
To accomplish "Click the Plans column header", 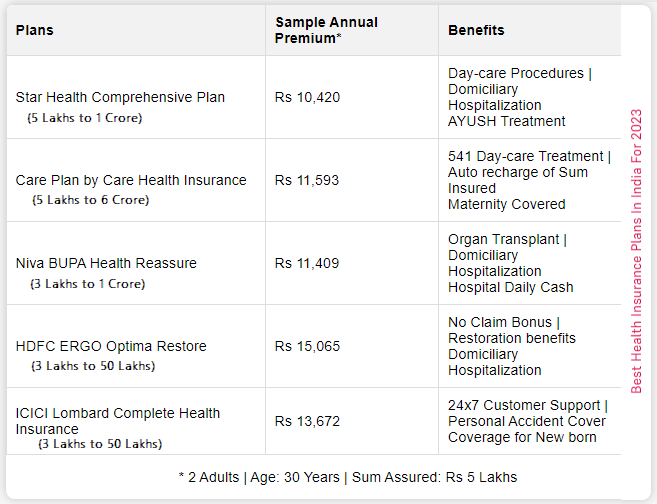I will click(x=34, y=30).
